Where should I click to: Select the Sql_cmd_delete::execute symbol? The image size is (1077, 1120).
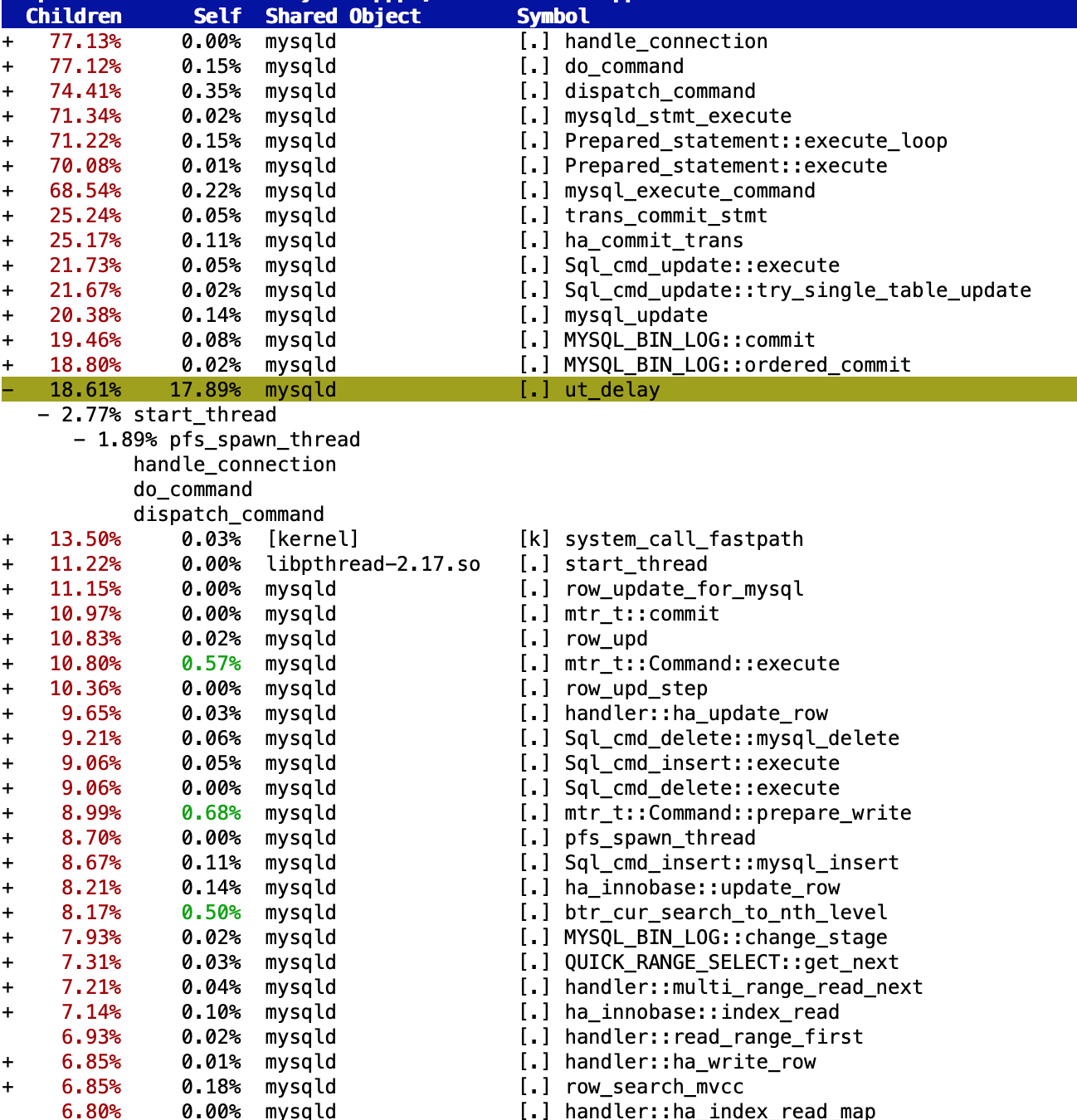point(702,788)
